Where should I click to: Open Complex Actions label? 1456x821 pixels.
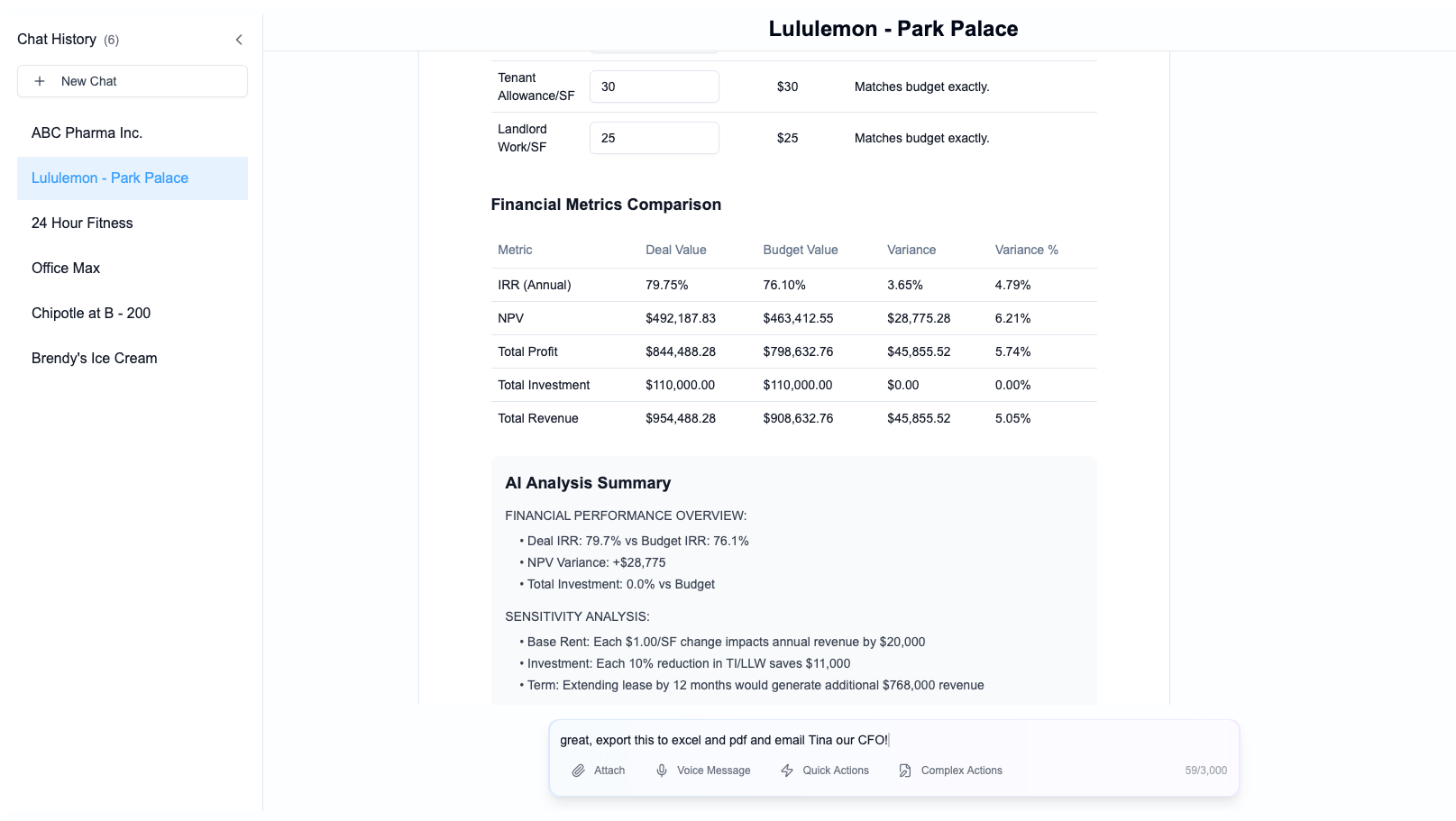962,771
